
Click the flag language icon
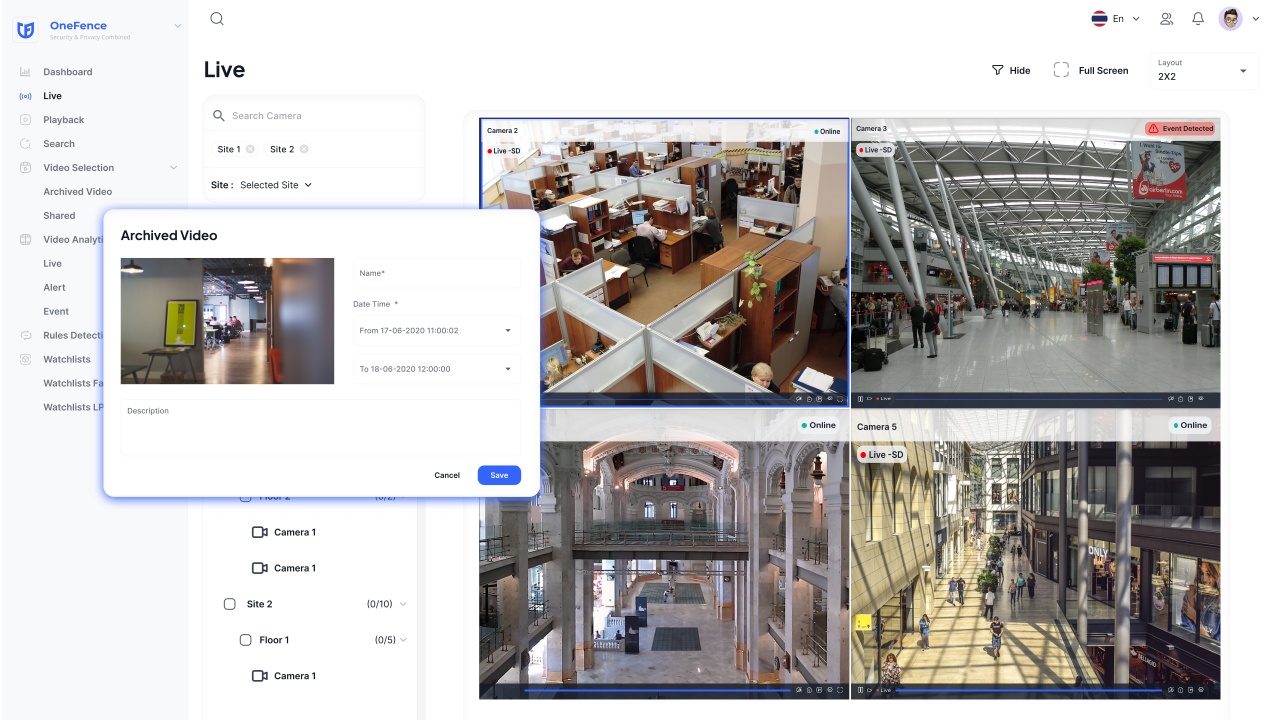coord(1099,19)
